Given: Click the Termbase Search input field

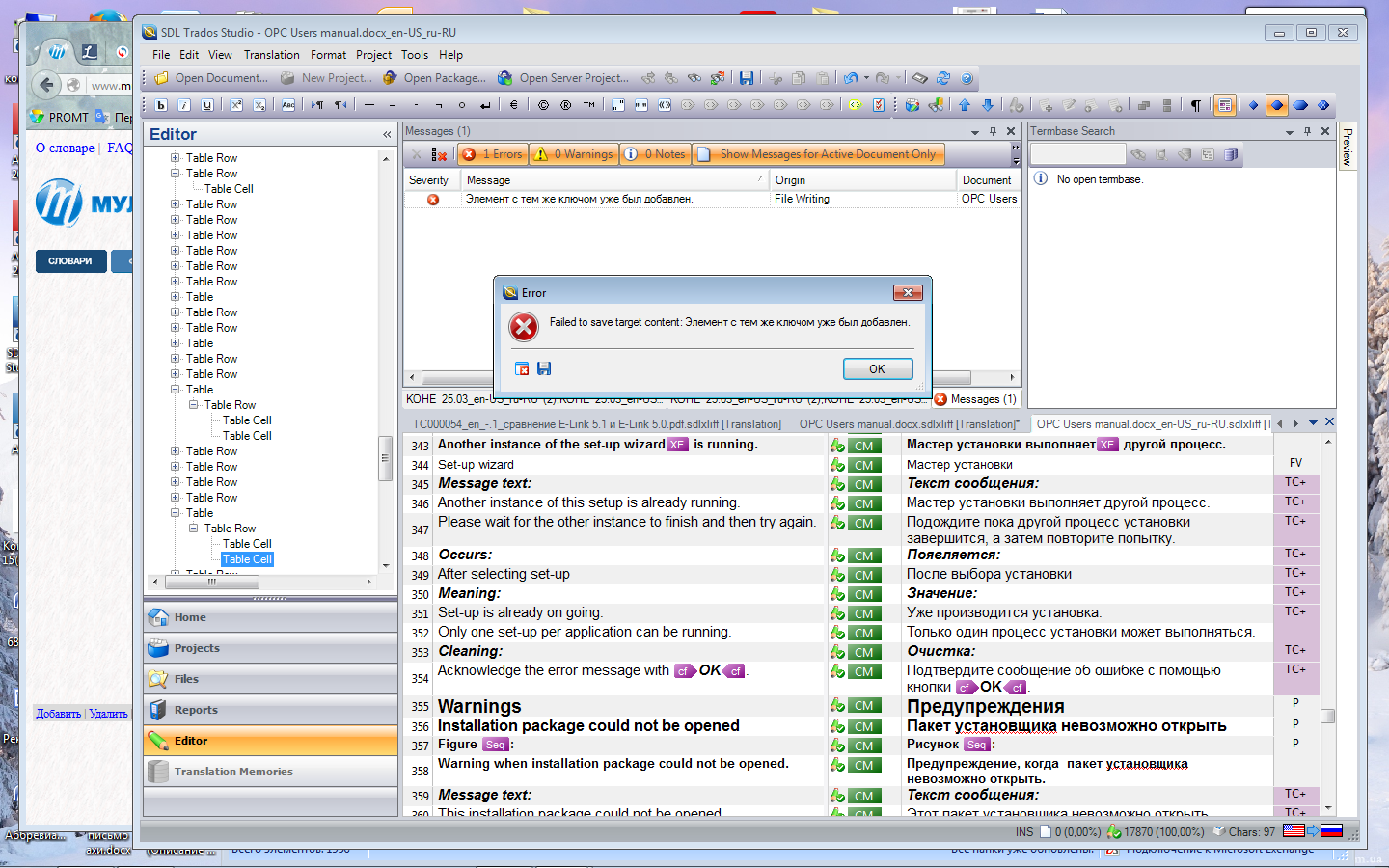Looking at the screenshot, I should (1077, 154).
